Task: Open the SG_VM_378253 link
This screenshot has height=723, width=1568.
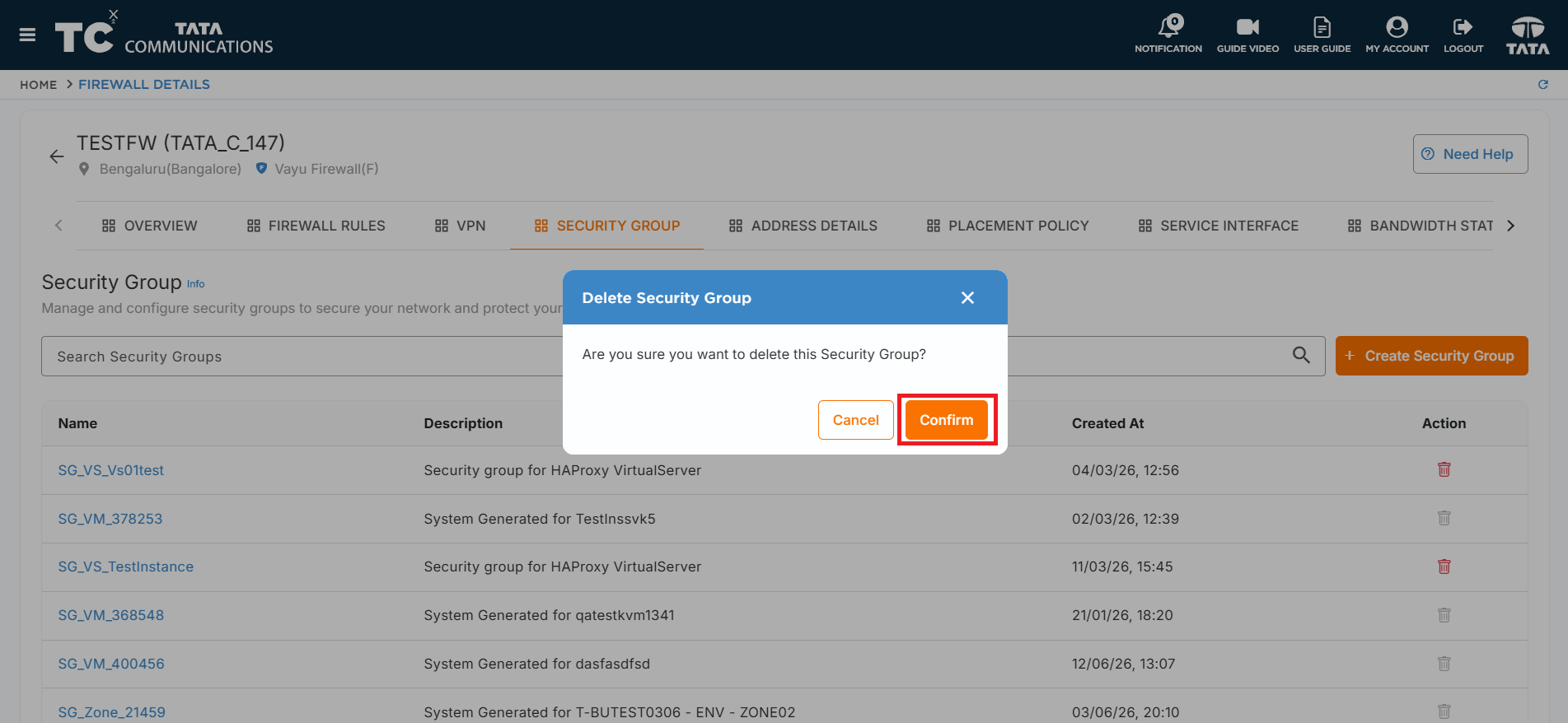Action: pyautogui.click(x=110, y=519)
